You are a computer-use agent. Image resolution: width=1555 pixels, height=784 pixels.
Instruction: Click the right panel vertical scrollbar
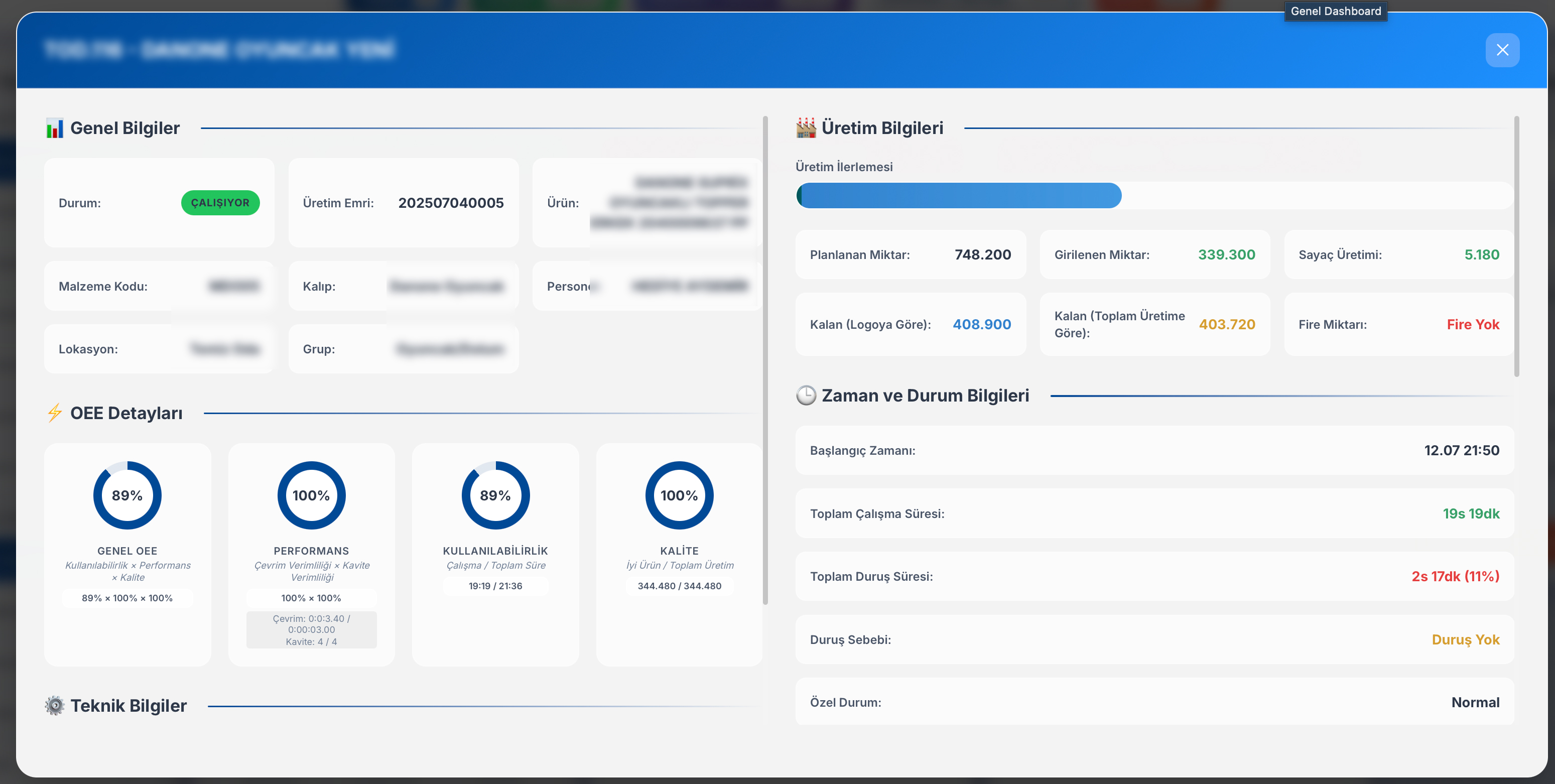click(1516, 246)
